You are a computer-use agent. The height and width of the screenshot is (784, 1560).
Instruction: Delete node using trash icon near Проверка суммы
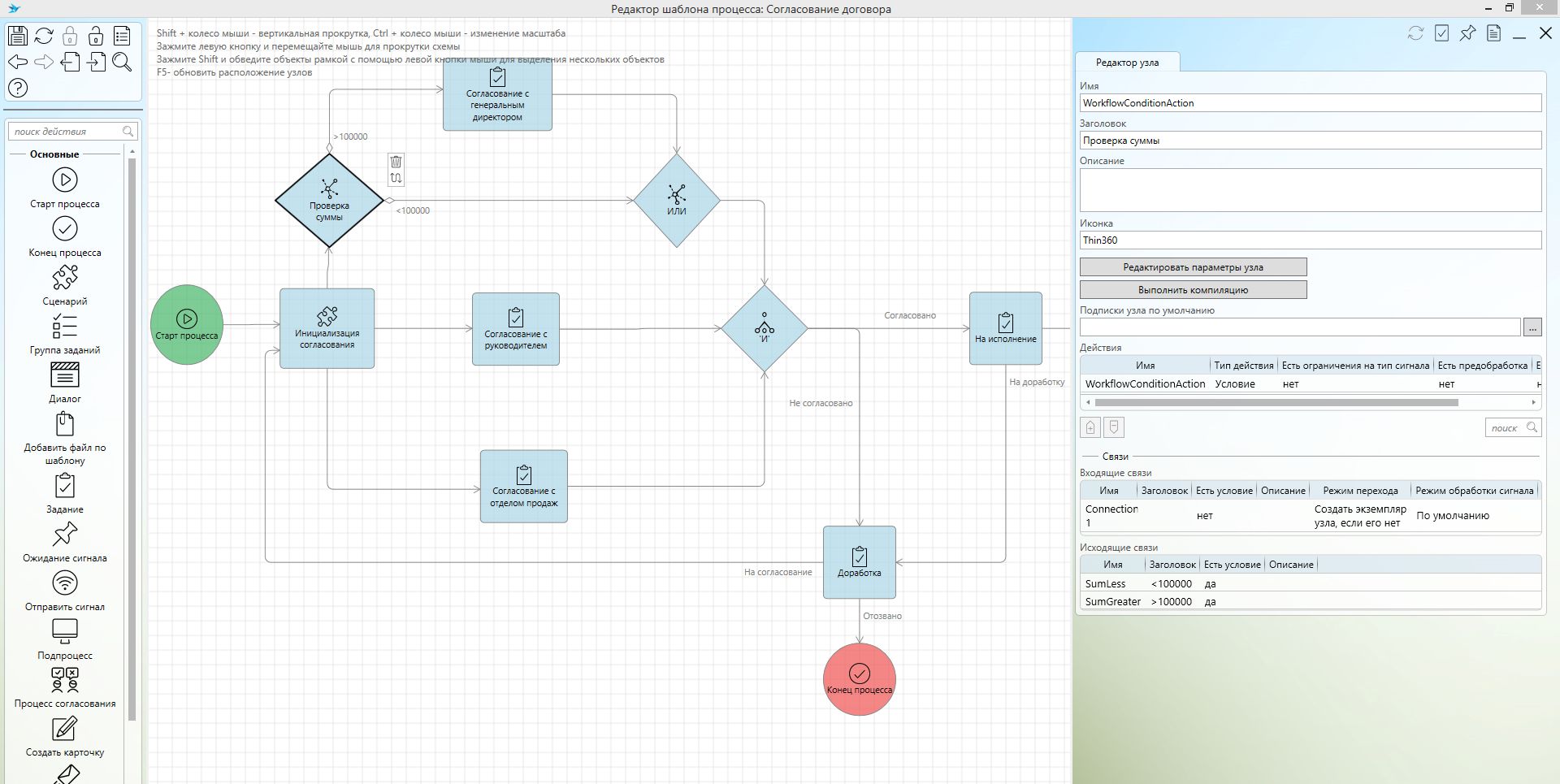point(396,161)
